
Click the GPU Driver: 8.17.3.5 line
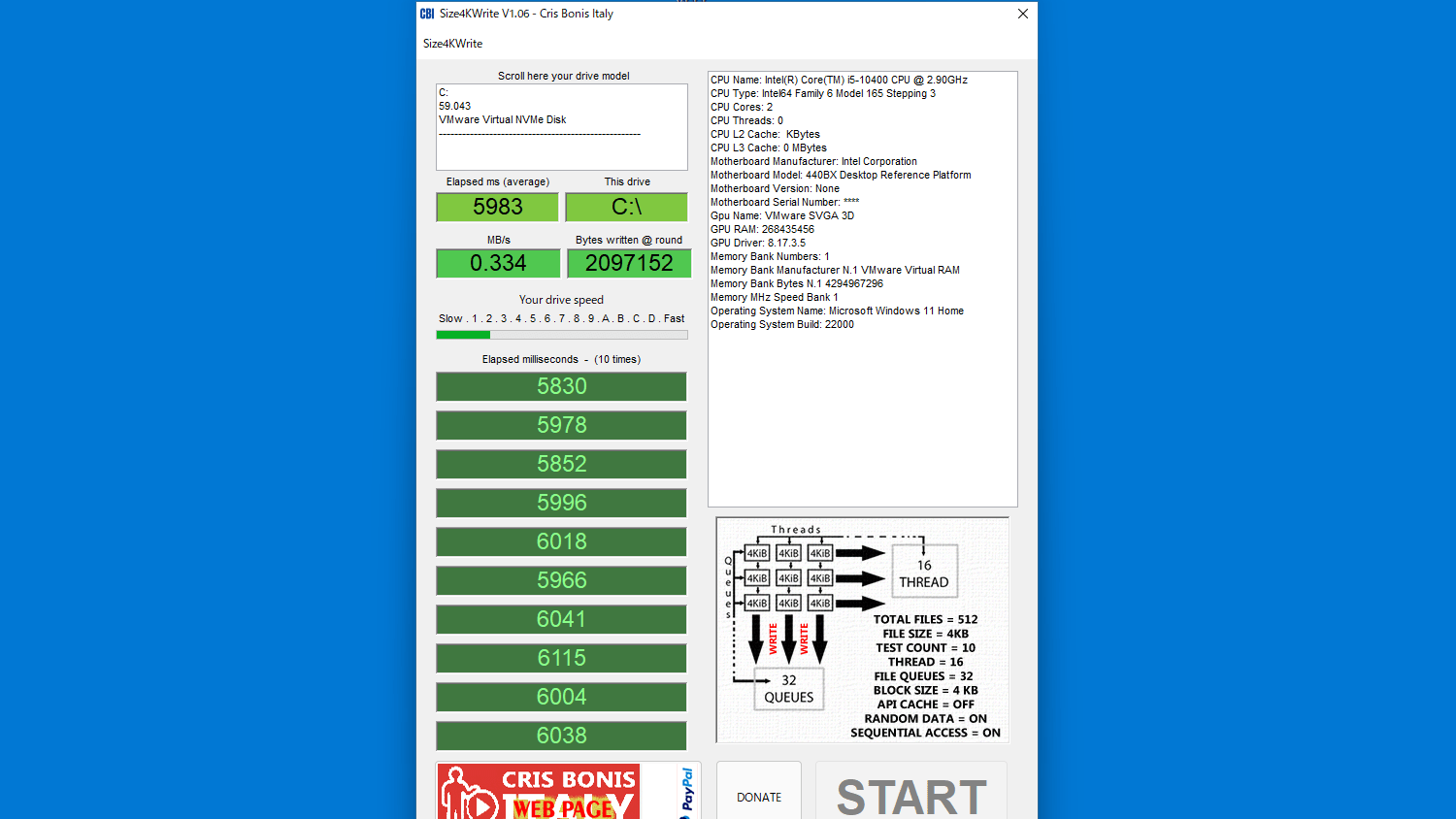[758, 243]
